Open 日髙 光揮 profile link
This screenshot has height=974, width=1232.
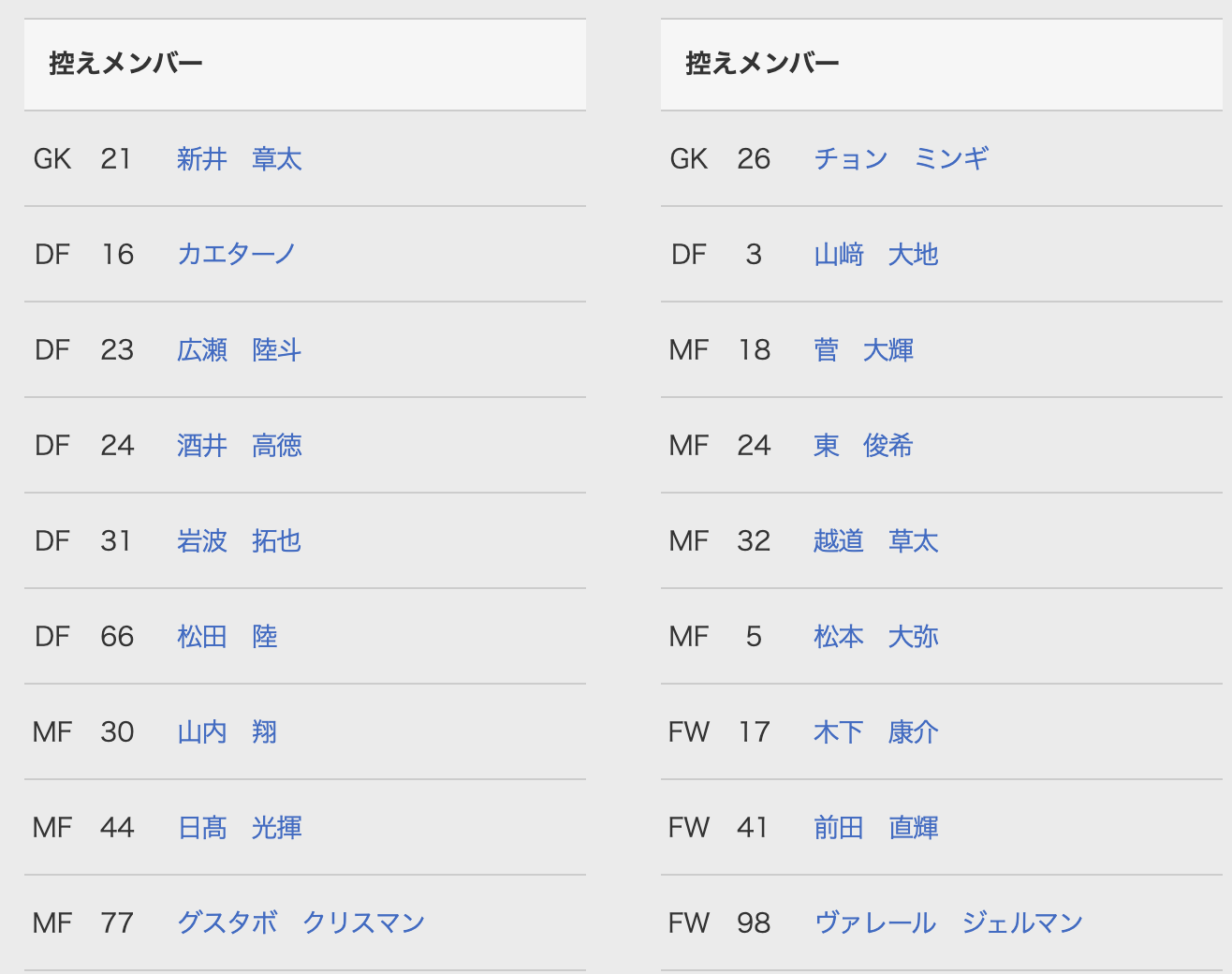[x=240, y=828]
